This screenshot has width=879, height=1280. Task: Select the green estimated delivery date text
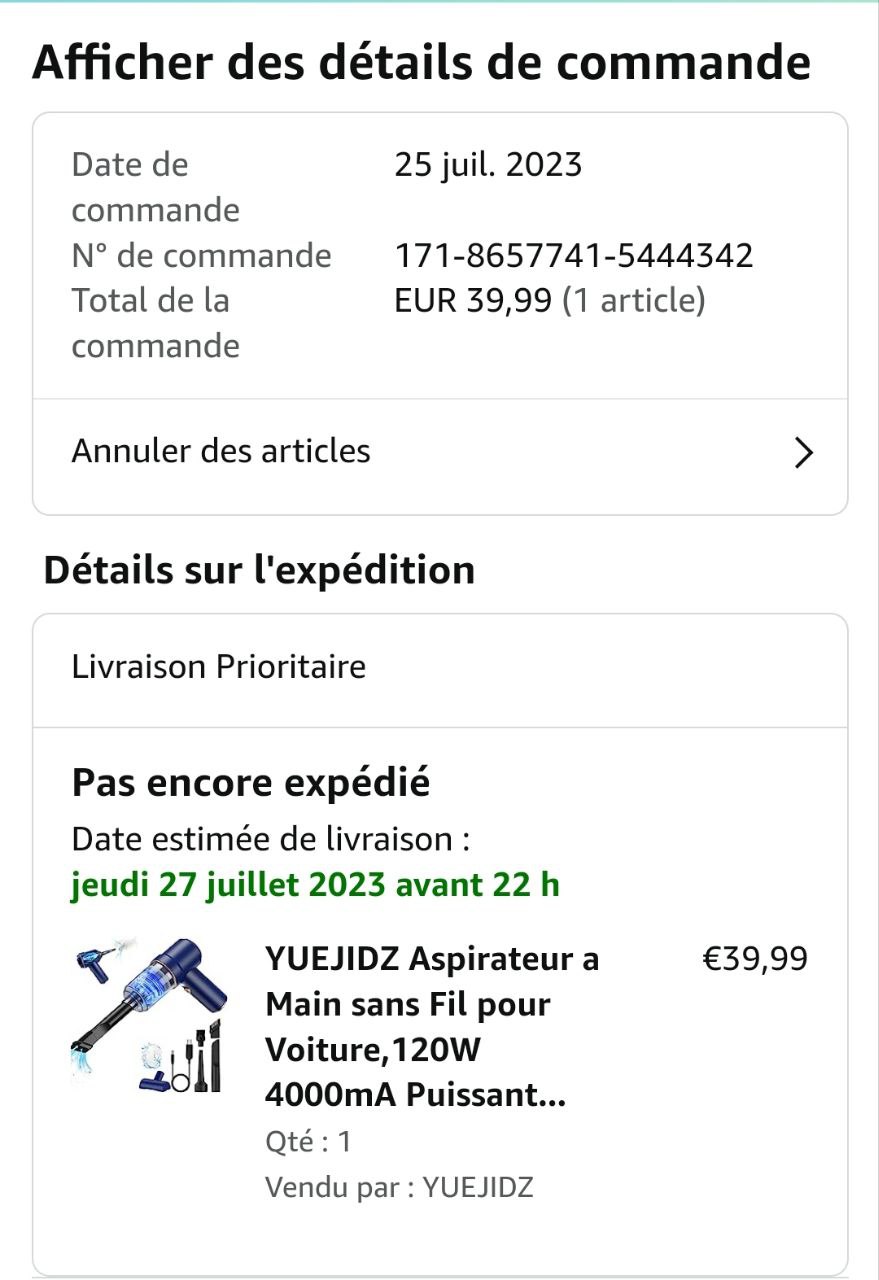[x=315, y=885]
